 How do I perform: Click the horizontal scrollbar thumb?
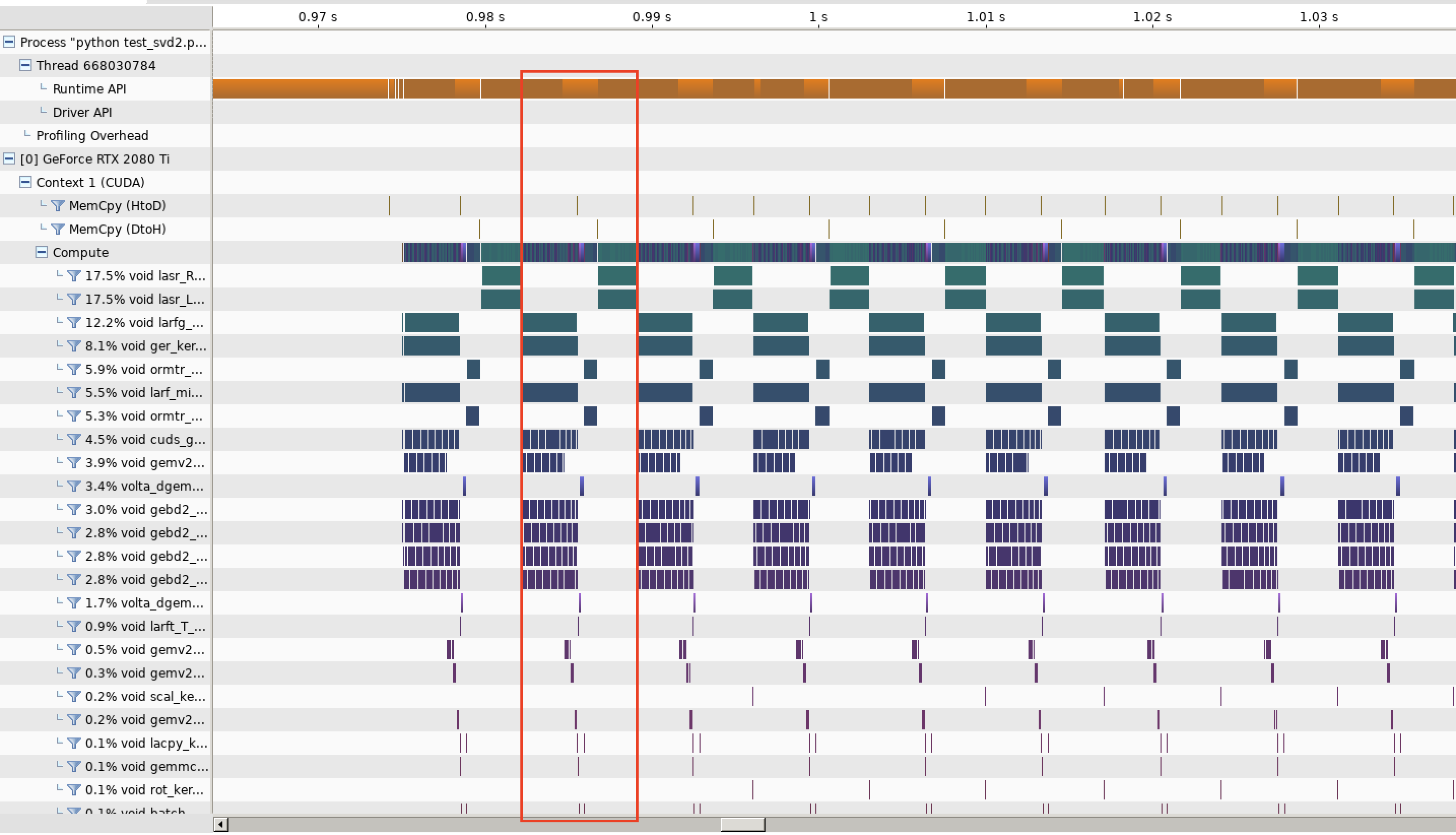(742, 824)
